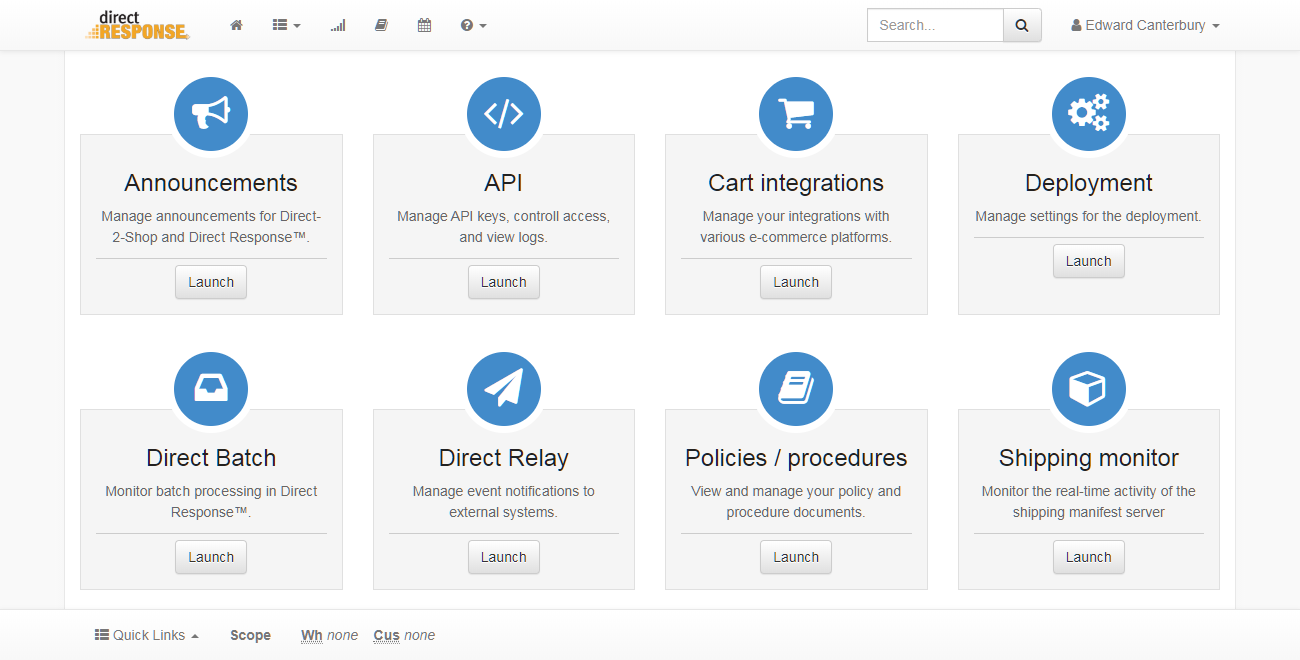This screenshot has height=660, width=1300.
Task: Open the list menu dropdown in navbar
Action: tap(286, 25)
